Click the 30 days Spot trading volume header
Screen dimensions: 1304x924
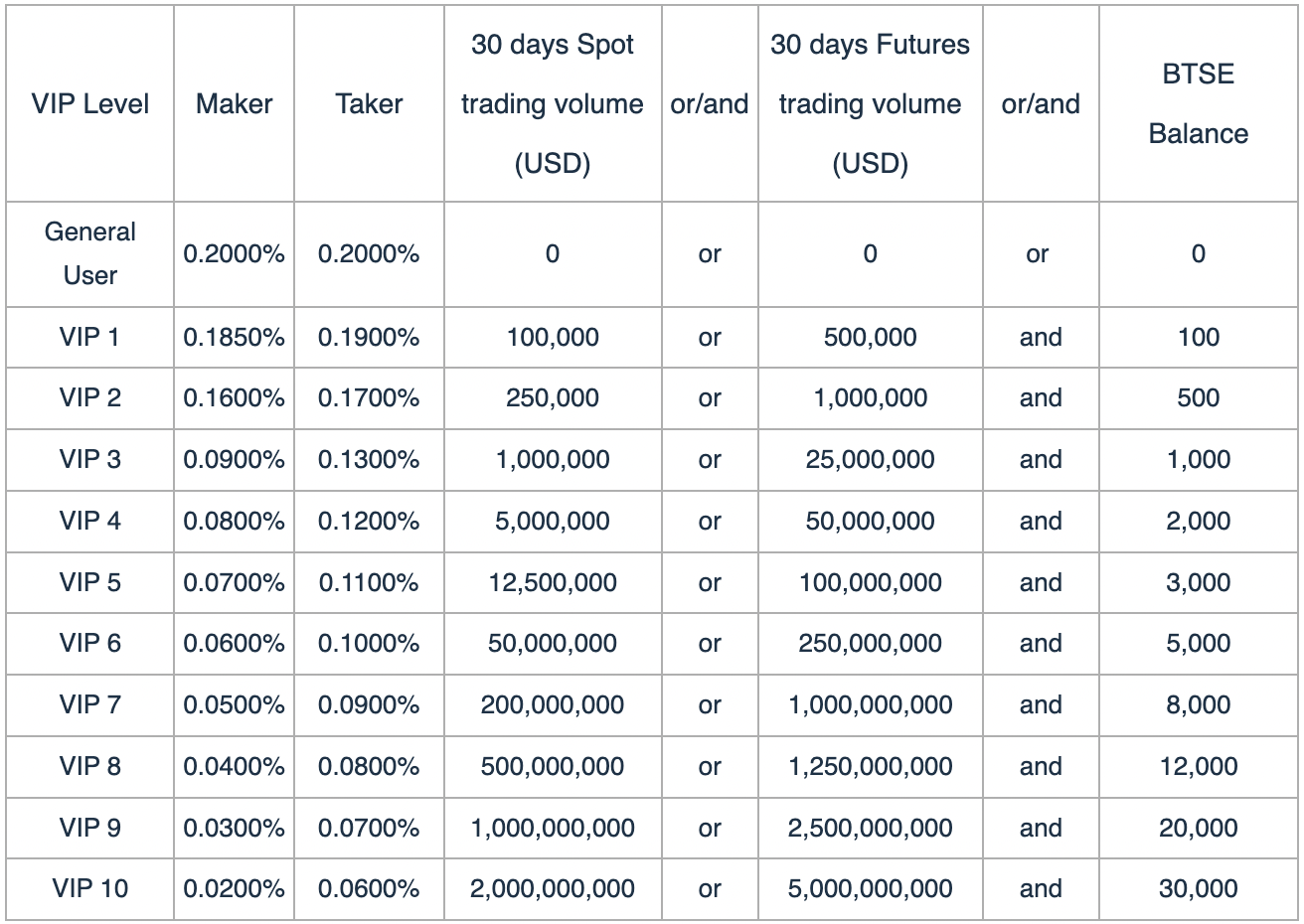pos(553,104)
